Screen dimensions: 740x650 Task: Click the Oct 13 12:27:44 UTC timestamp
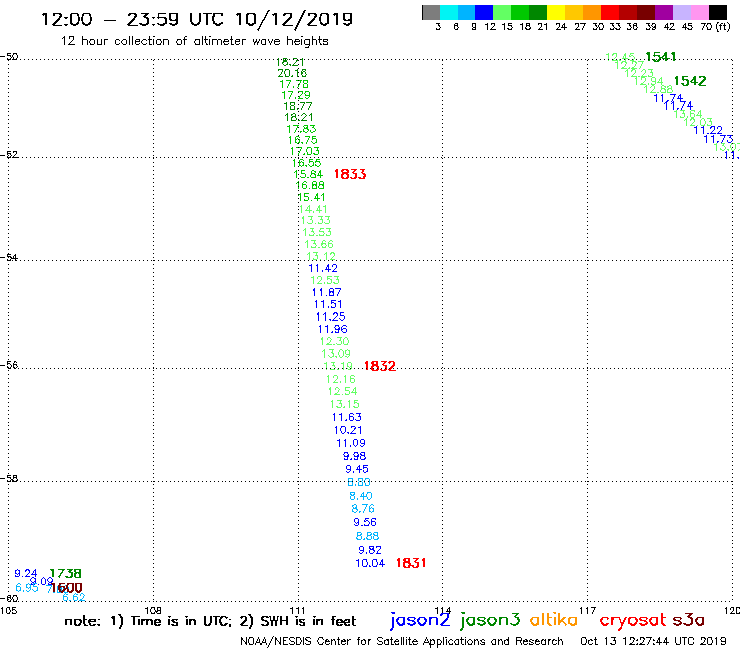653,642
